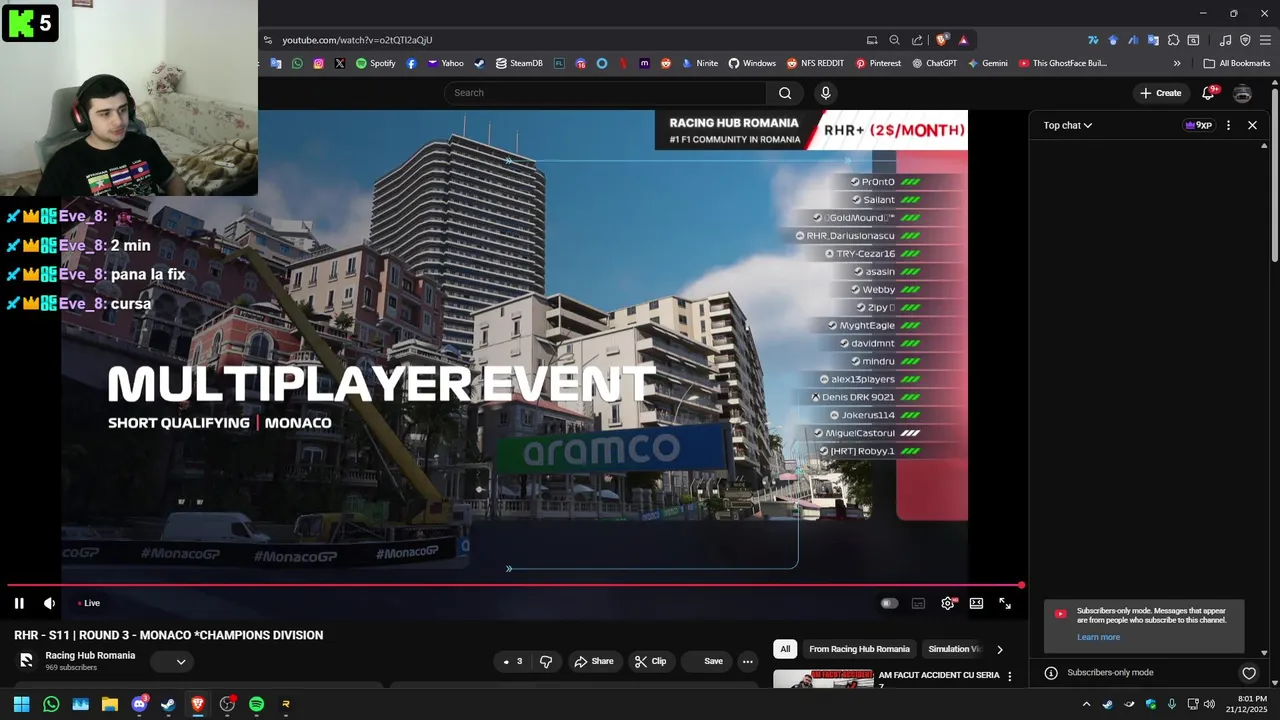Open Racing Hub Romania channel avatar
1280x720 pixels.
tap(26, 661)
